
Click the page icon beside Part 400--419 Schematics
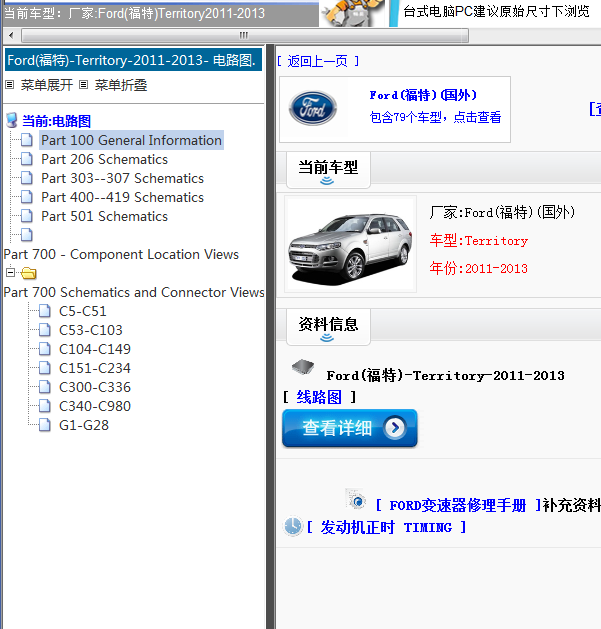tap(27, 197)
